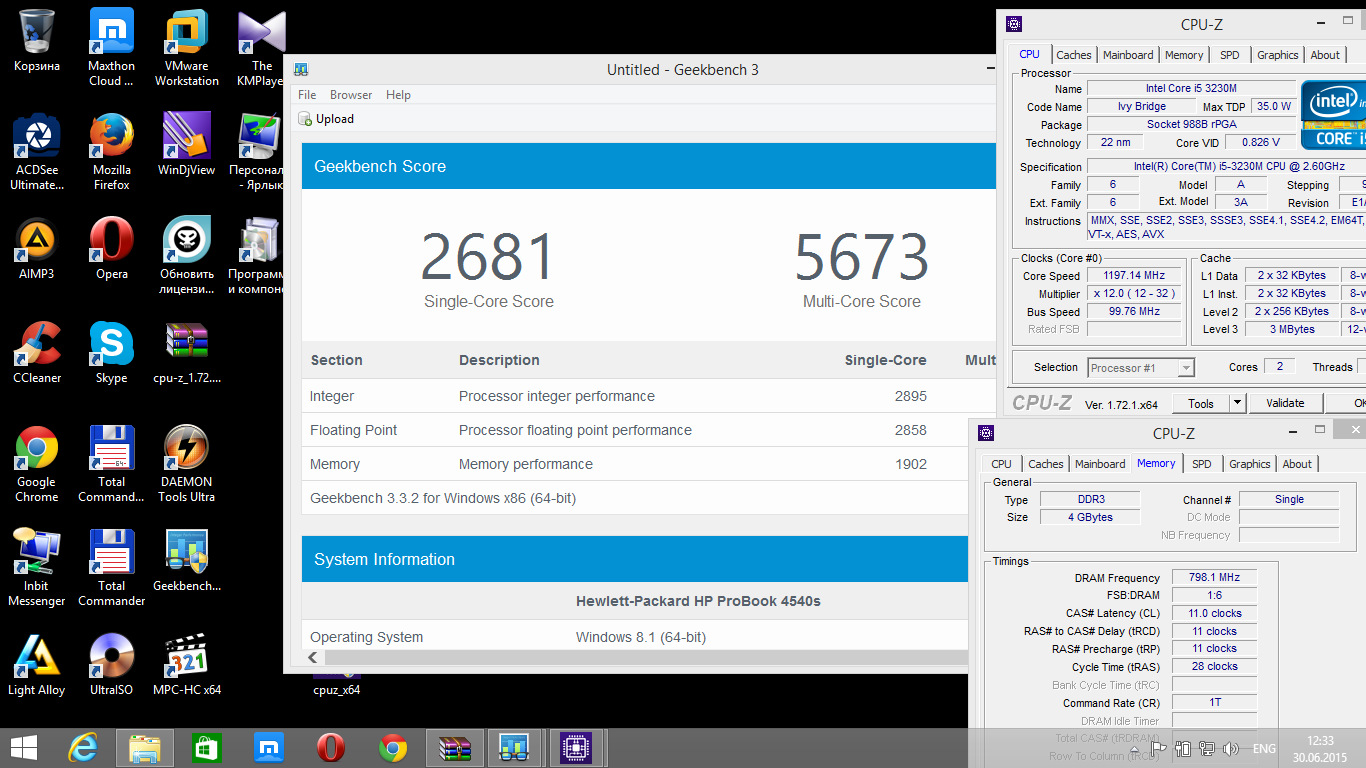Click Validate button in CPU-Z
Viewport: 1366px width, 768px height.
click(x=1285, y=403)
